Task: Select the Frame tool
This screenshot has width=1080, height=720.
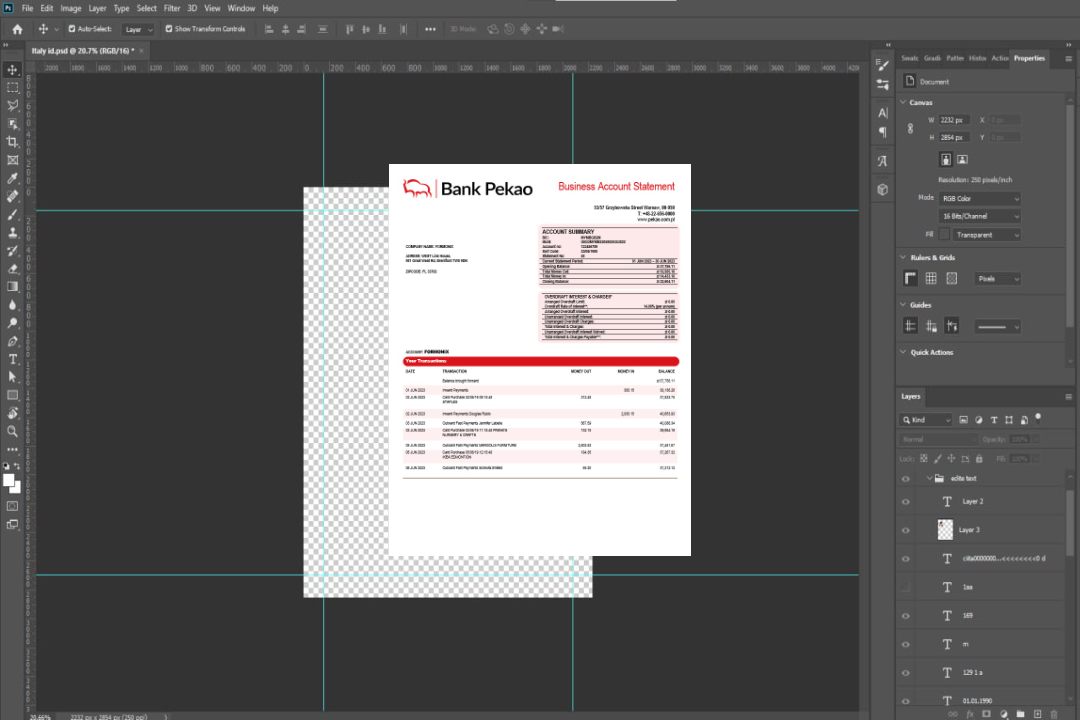Action: 12,160
